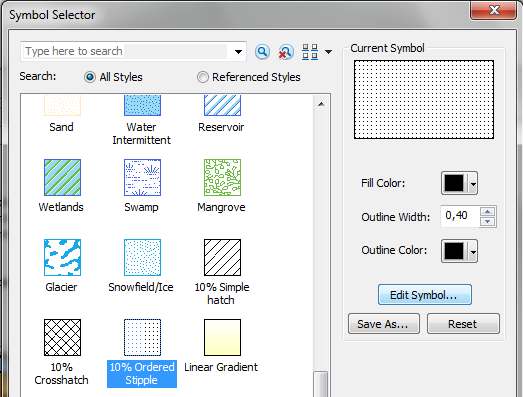Image resolution: width=523 pixels, height=397 pixels.
Task: Click the 'Reservoir' label text
Action: 221,127
